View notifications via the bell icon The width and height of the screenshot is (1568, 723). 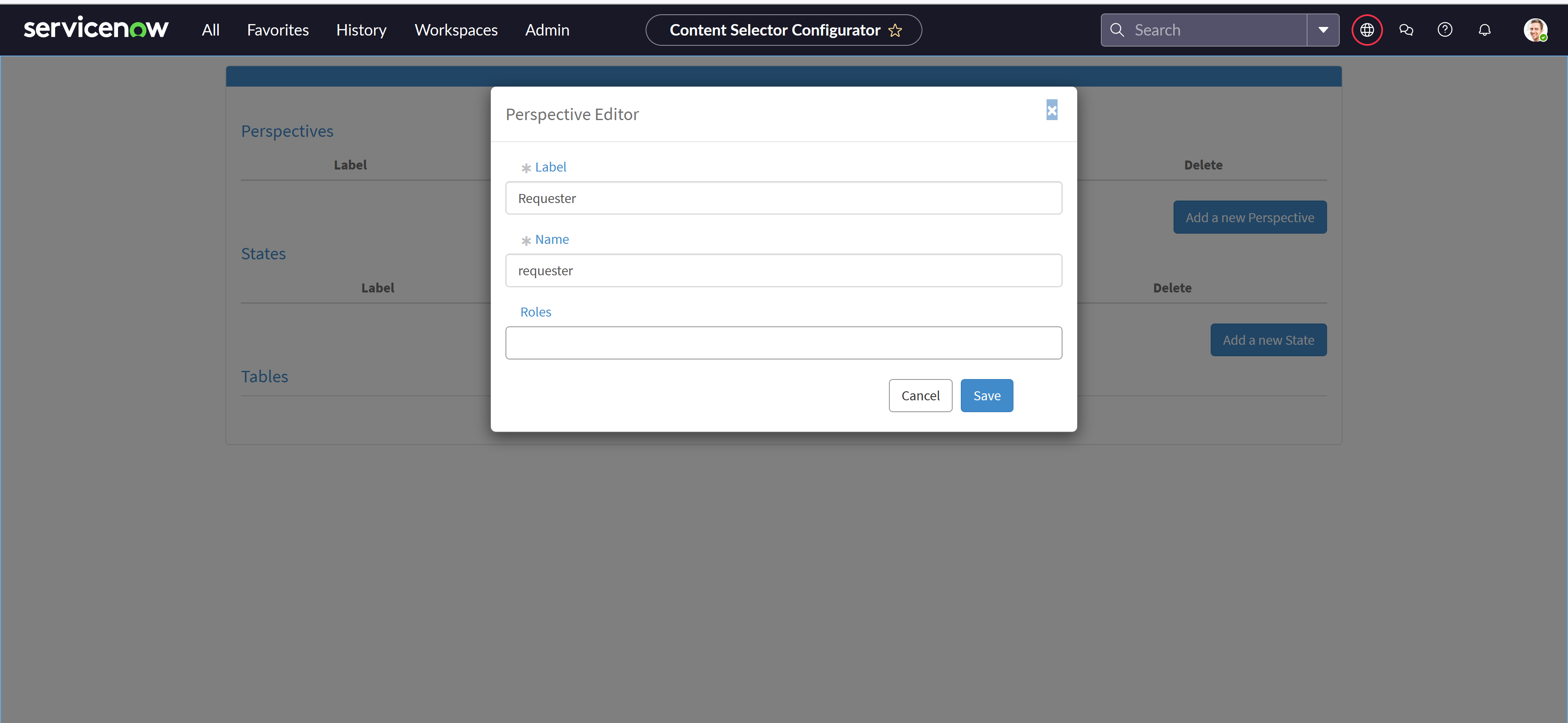tap(1485, 30)
